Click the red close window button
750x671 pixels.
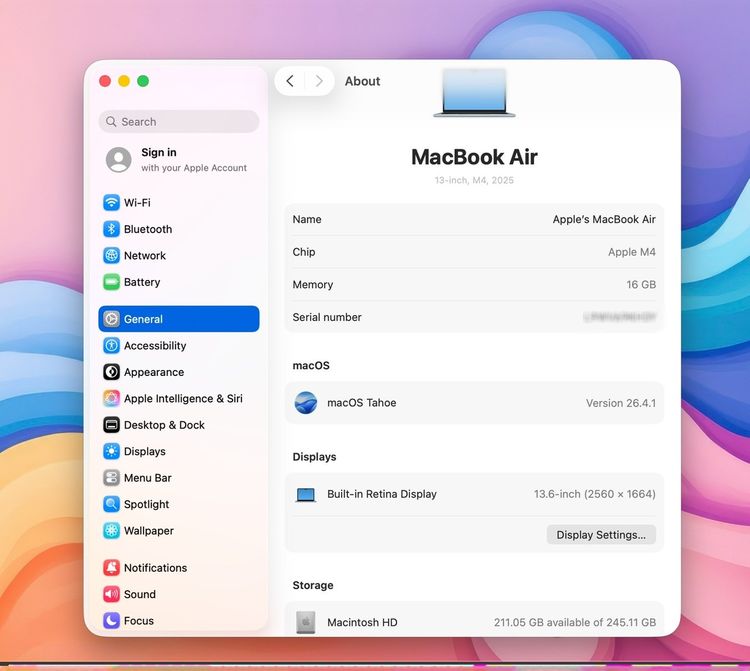pos(105,81)
